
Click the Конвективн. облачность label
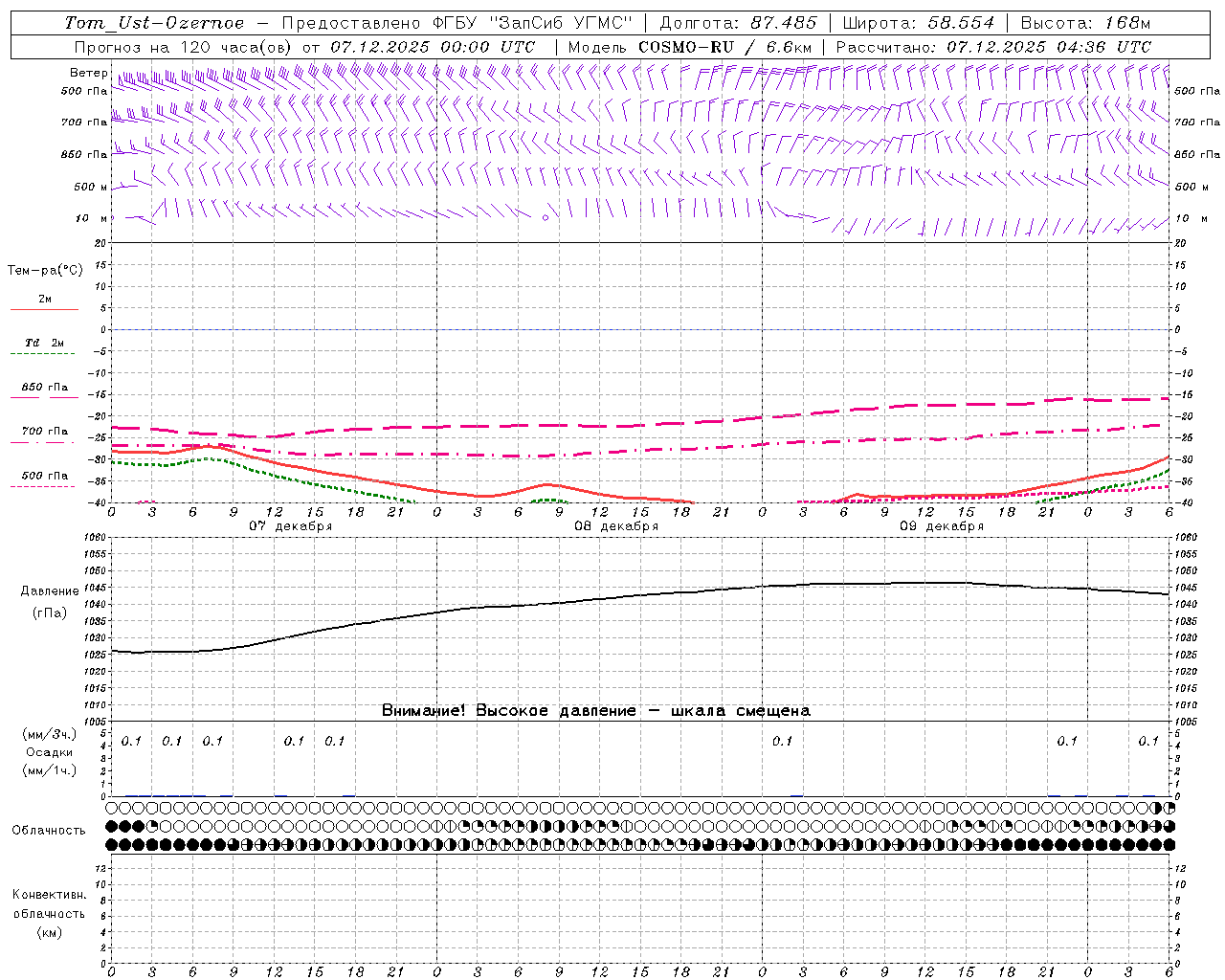point(49,904)
